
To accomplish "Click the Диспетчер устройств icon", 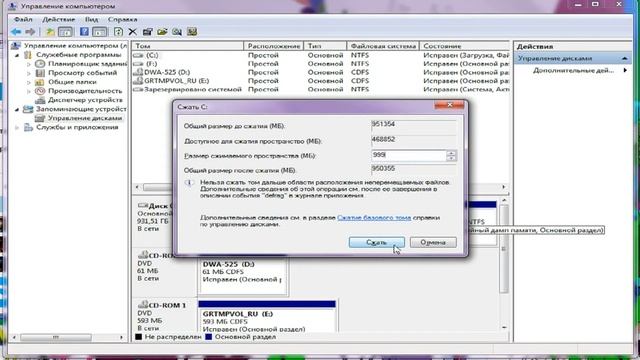I will coord(40,100).
